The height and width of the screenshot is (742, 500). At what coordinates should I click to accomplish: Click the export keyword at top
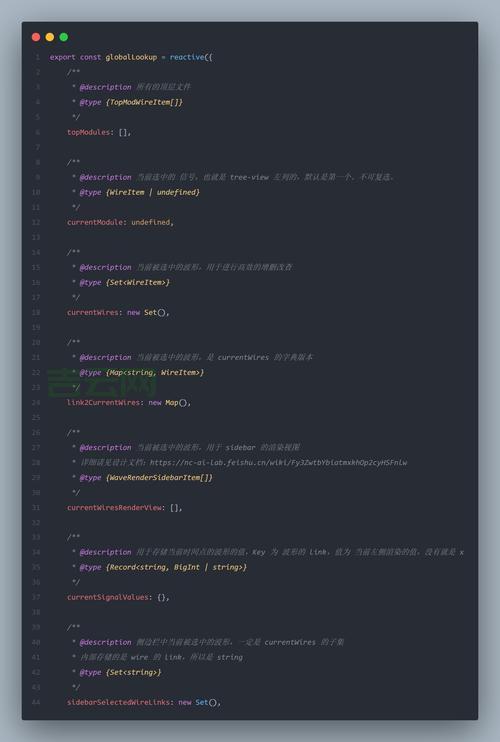[62, 57]
